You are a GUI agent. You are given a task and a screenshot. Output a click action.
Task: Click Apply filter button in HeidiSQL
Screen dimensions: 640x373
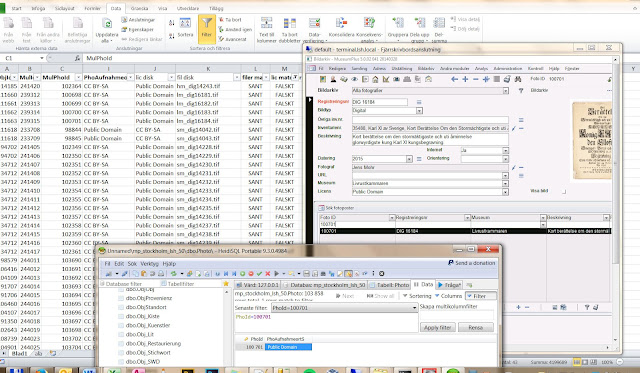(x=437, y=327)
